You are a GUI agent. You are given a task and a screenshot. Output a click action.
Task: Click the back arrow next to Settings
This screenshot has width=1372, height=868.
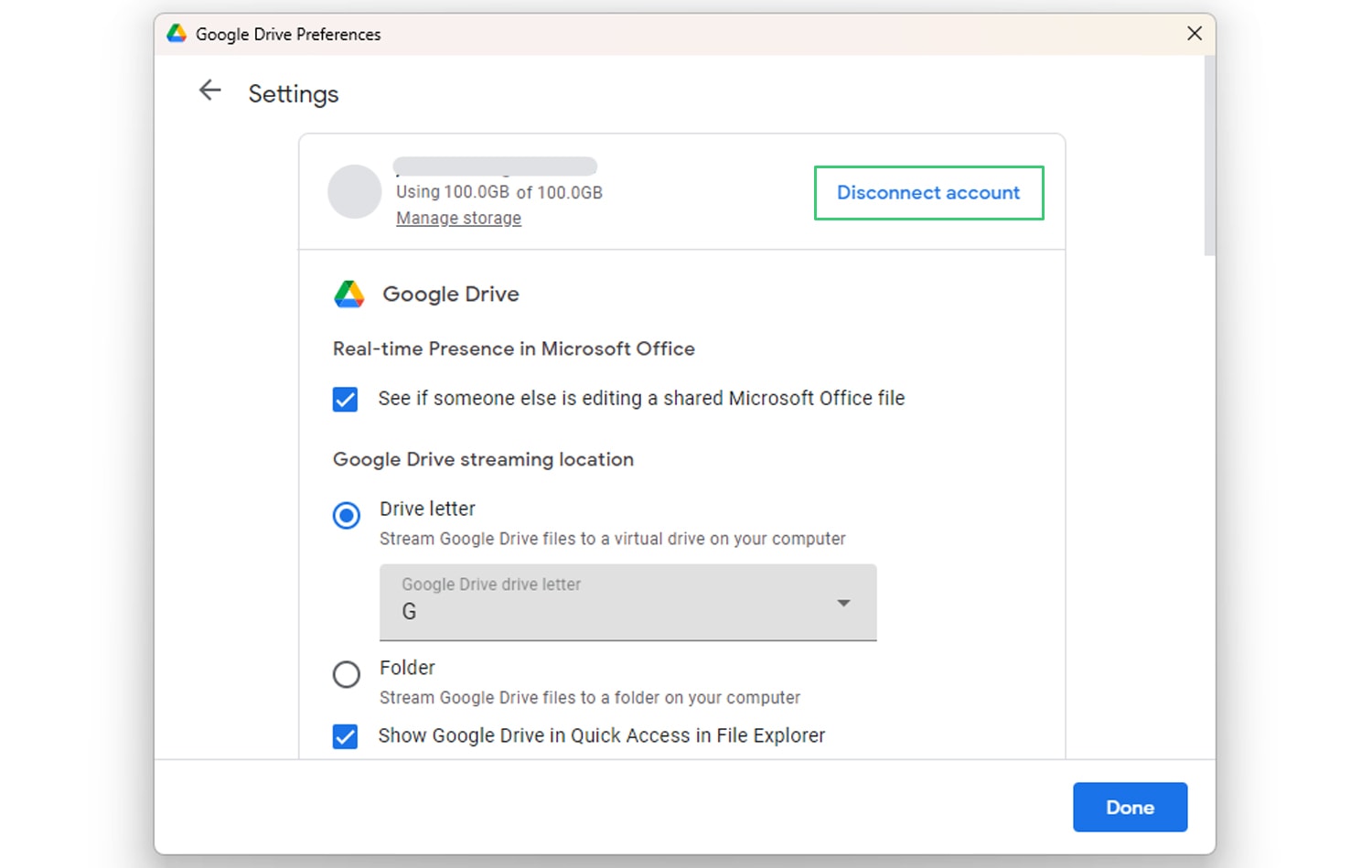coord(209,90)
